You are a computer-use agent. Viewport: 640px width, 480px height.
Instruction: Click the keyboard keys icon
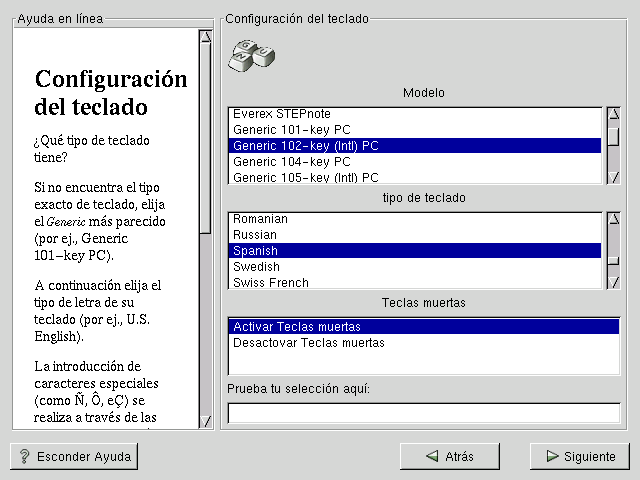(251, 55)
